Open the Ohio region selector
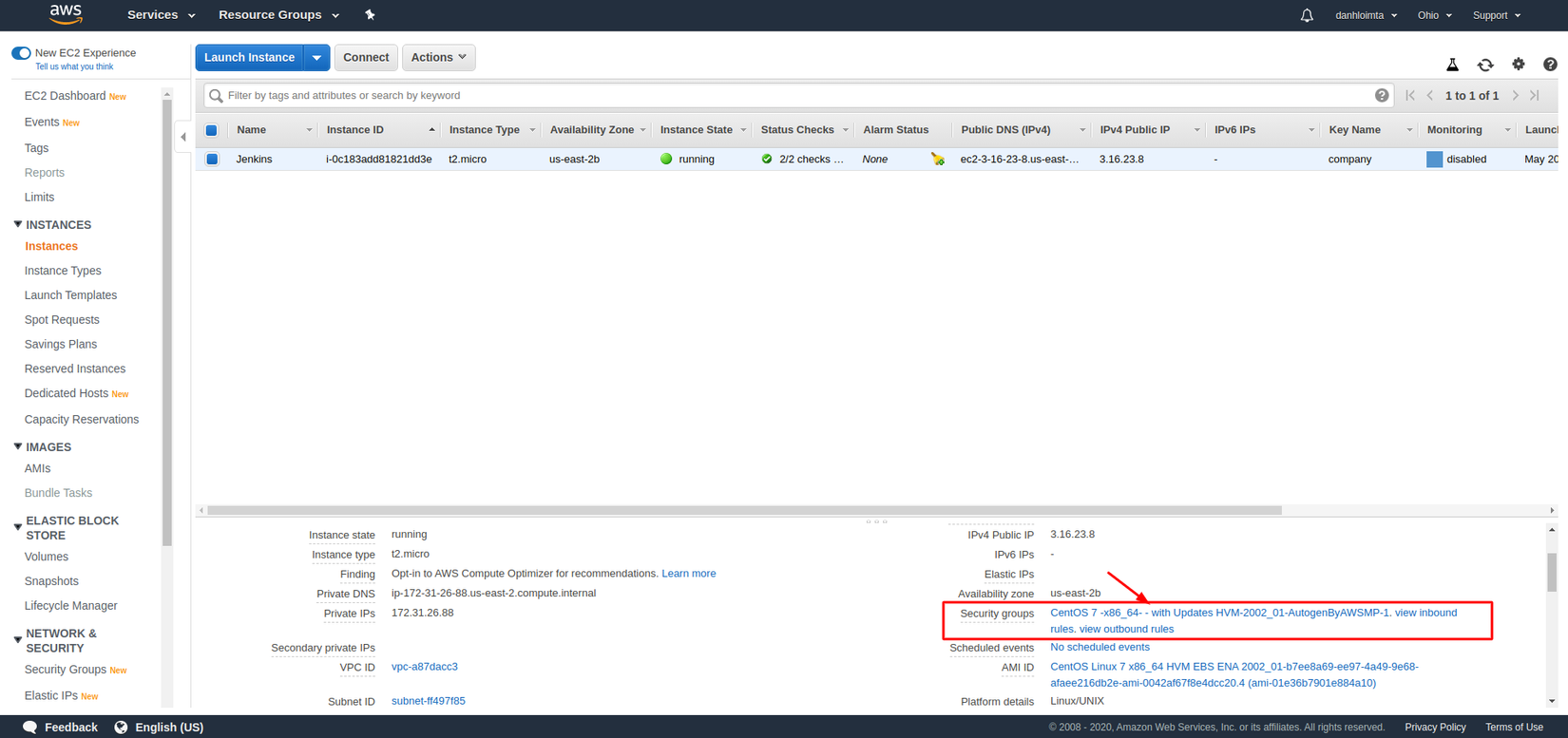Screen dimensions: 1568x738 1434,15
